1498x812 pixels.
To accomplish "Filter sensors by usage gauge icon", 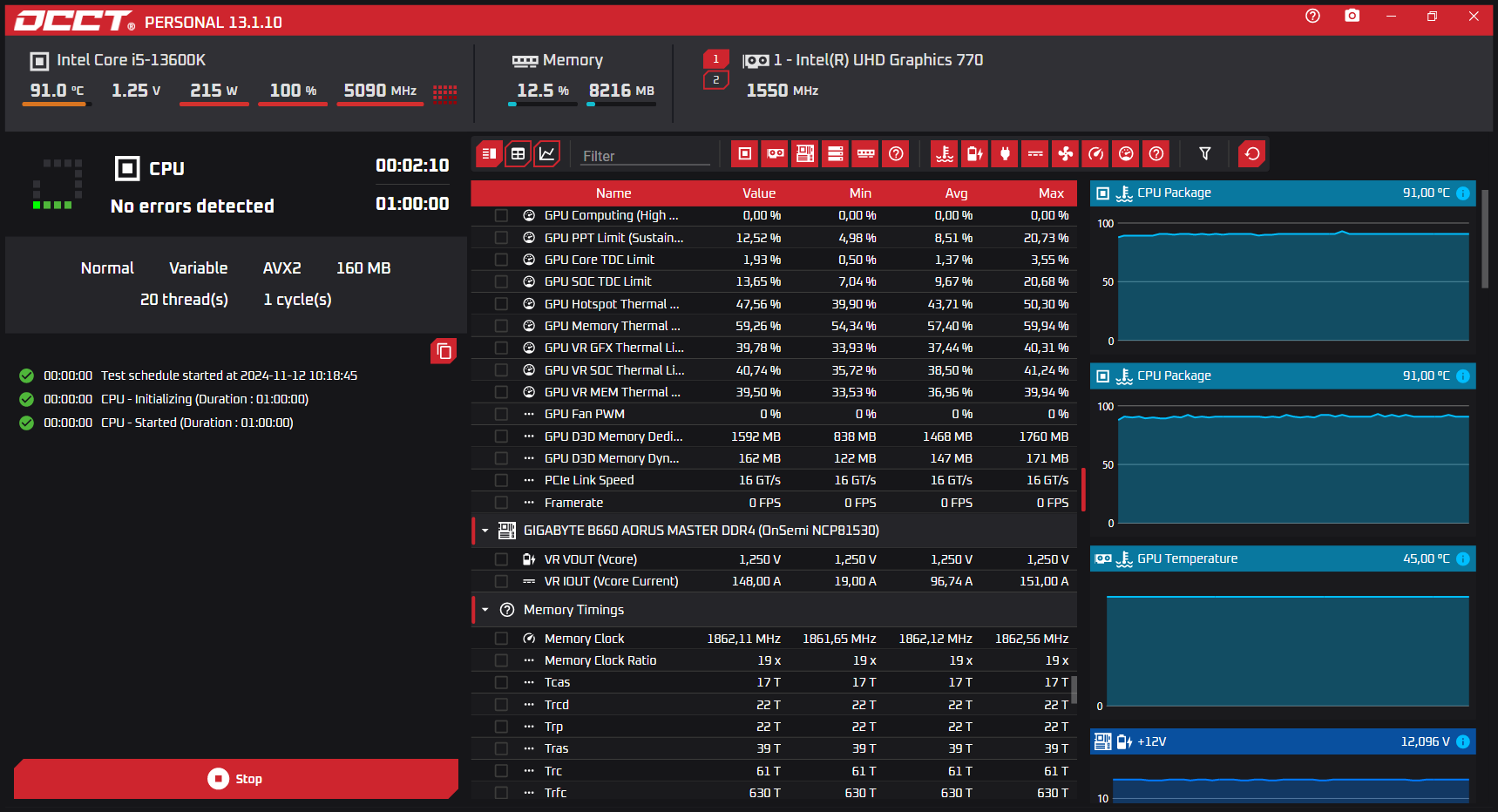I will pyautogui.click(x=1126, y=154).
